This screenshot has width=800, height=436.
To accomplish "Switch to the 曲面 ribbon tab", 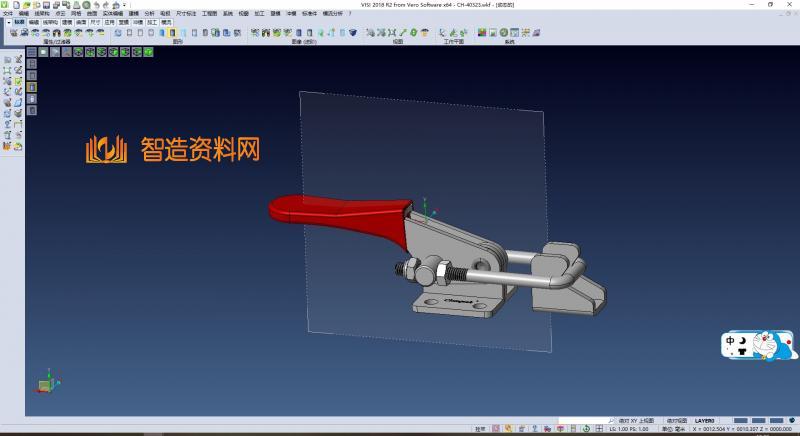I will [x=81, y=22].
